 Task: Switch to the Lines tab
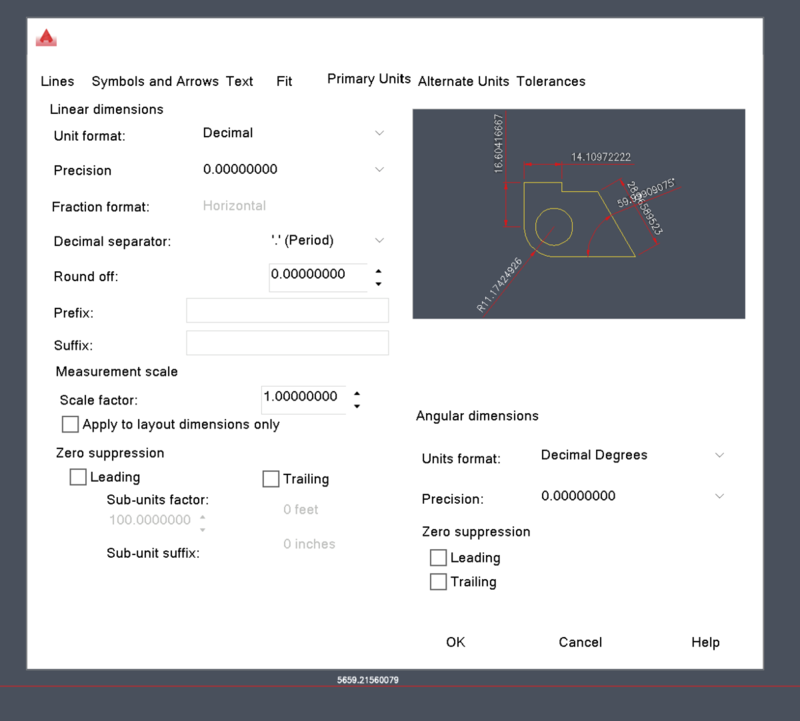click(57, 81)
